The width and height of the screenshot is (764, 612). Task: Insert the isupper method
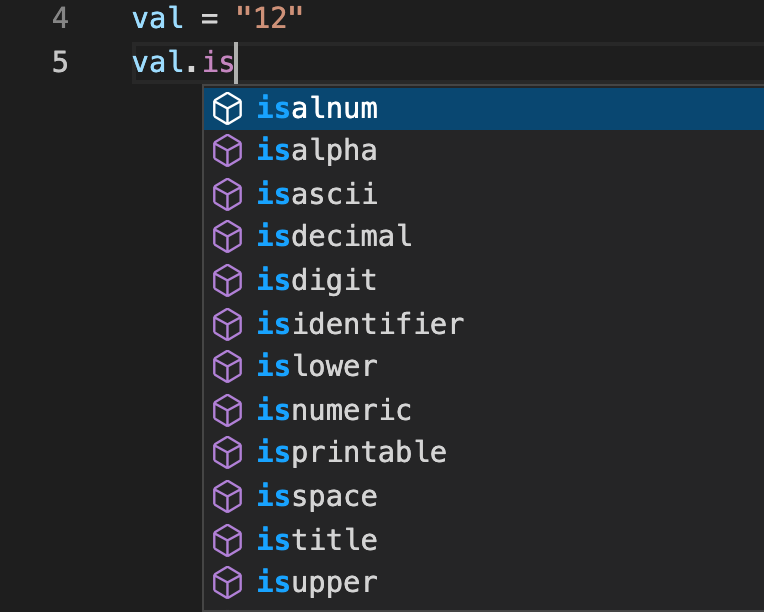pos(484,583)
